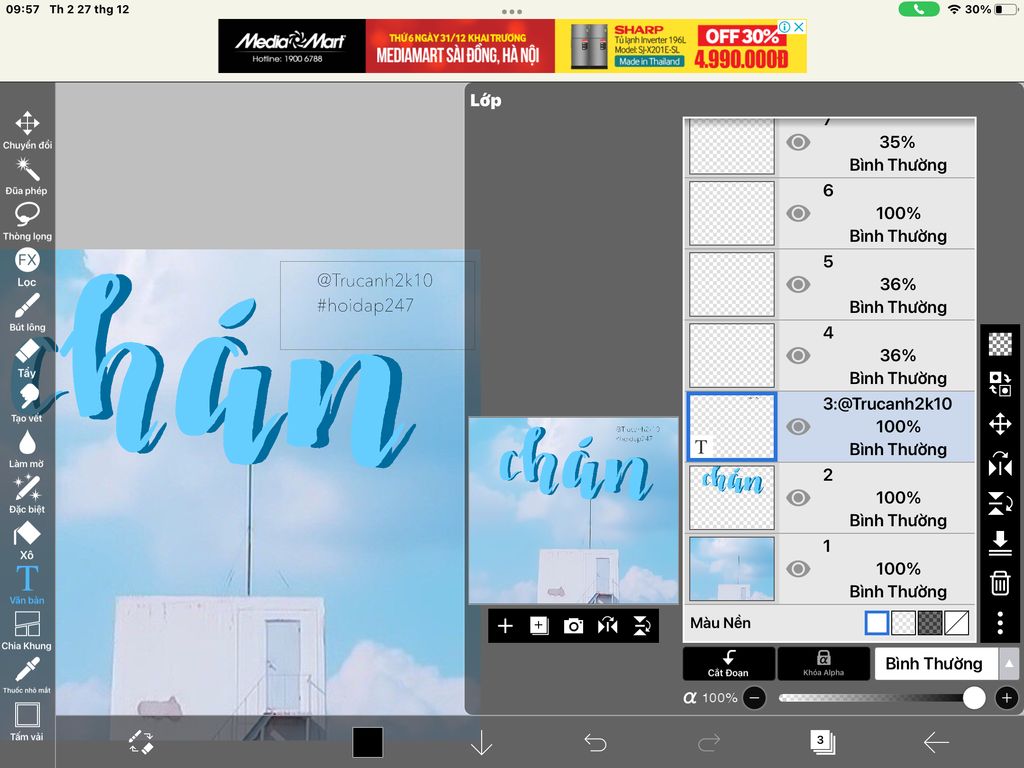Screen dimensions: 1024x768
Task: Hide layer 4
Action: pos(797,356)
